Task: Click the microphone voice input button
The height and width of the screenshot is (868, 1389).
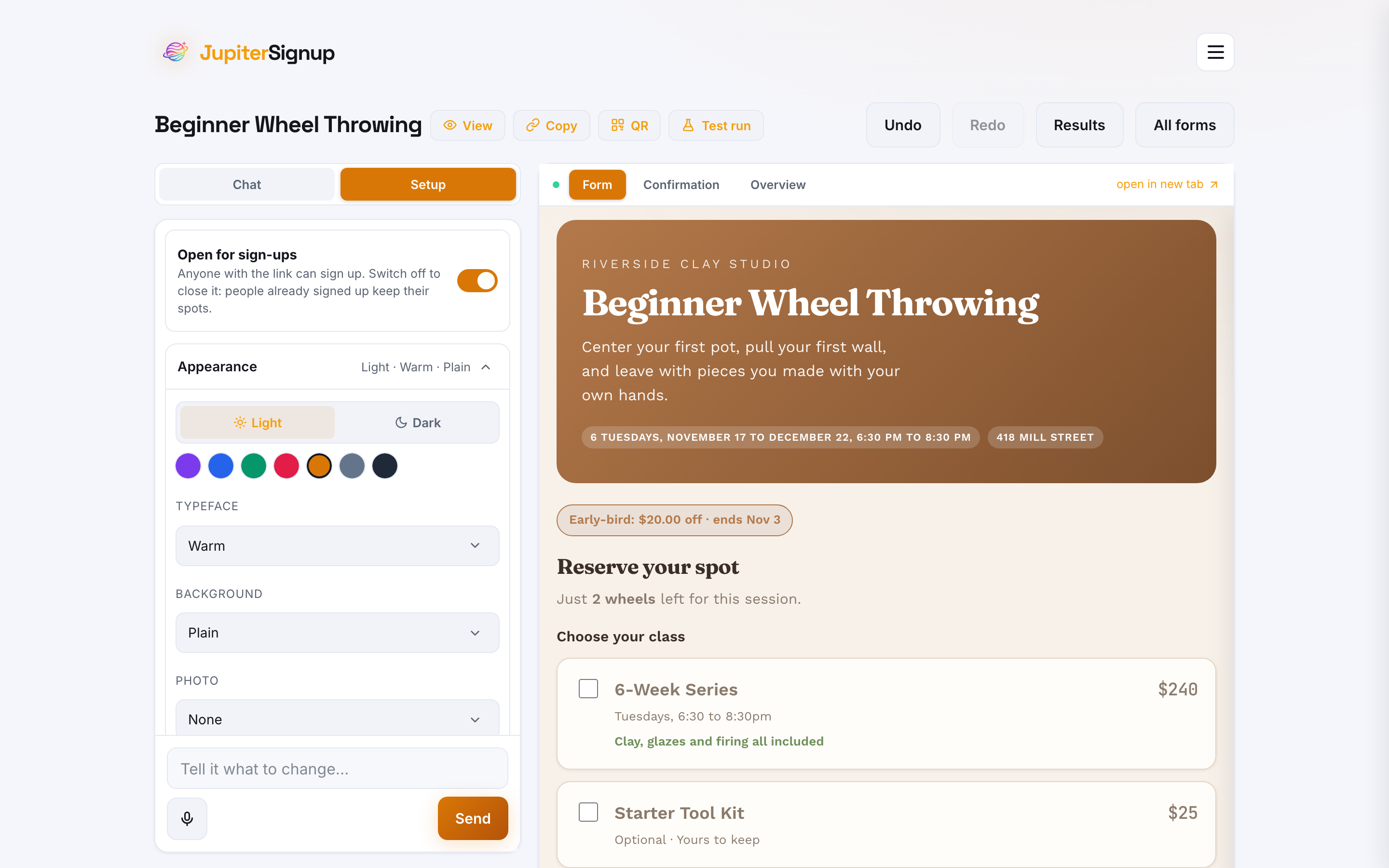Action: pyautogui.click(x=187, y=818)
